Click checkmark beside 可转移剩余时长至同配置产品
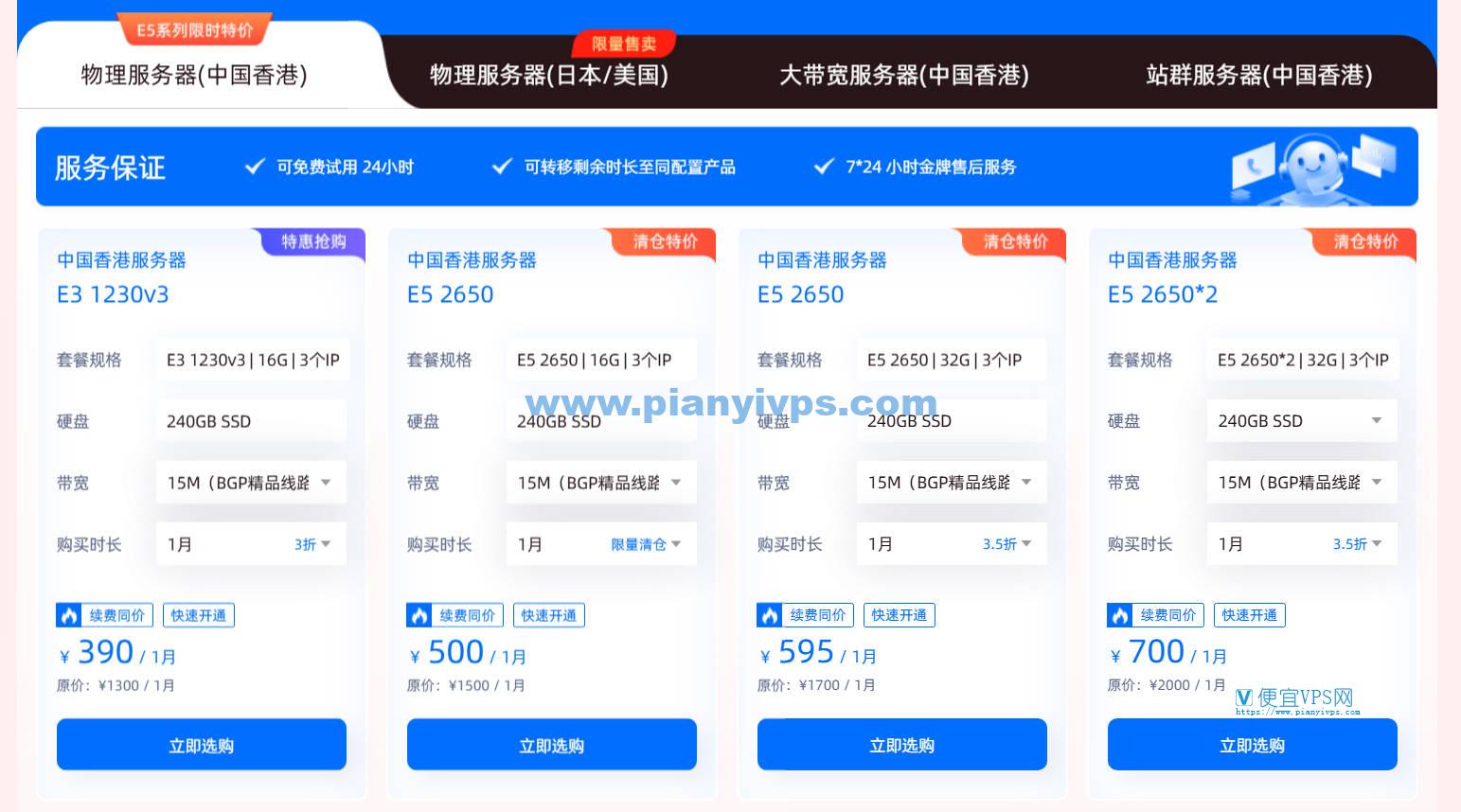1461x812 pixels. (x=502, y=168)
